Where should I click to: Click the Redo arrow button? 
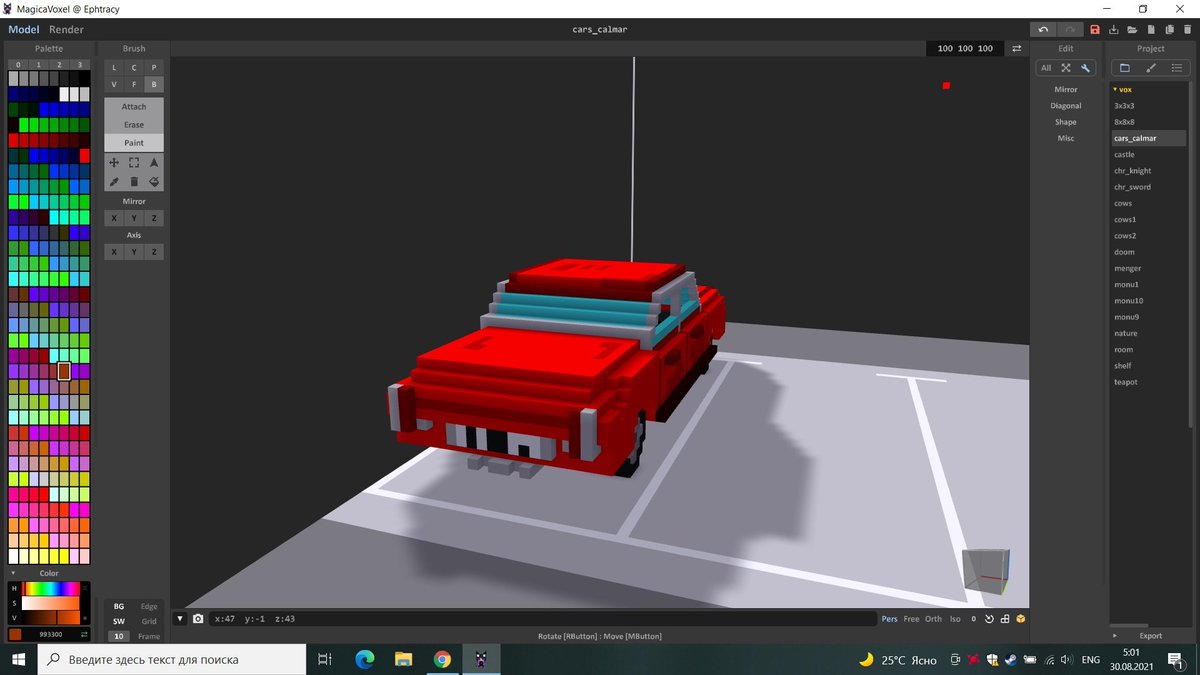click(1068, 30)
